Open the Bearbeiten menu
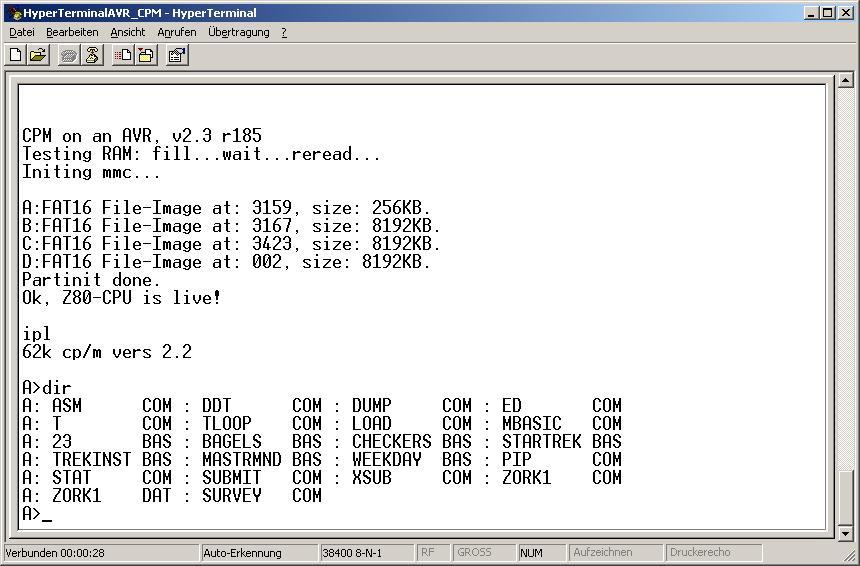The image size is (860, 566). pyautogui.click(x=72, y=32)
